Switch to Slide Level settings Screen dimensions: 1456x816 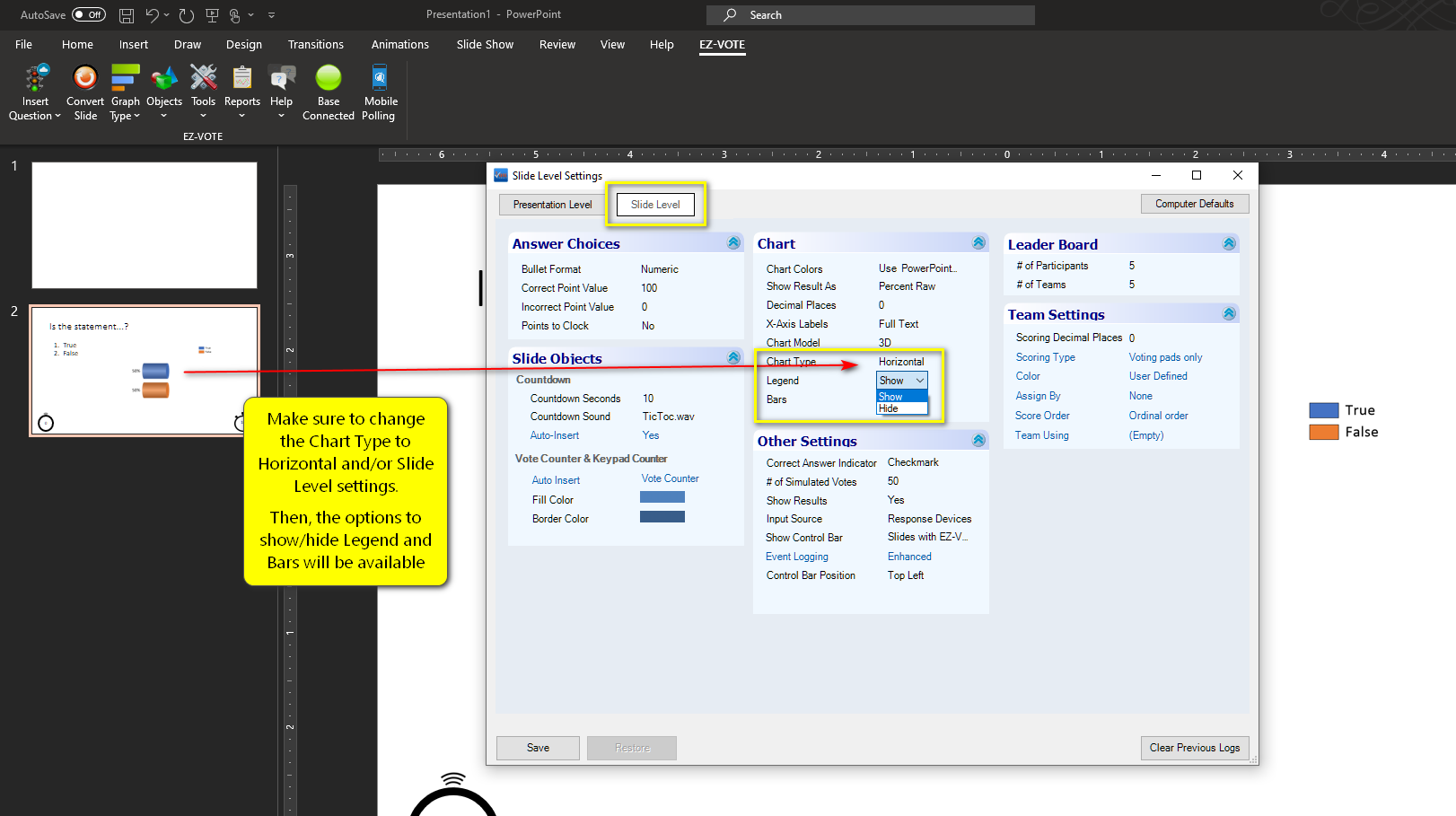coord(655,205)
